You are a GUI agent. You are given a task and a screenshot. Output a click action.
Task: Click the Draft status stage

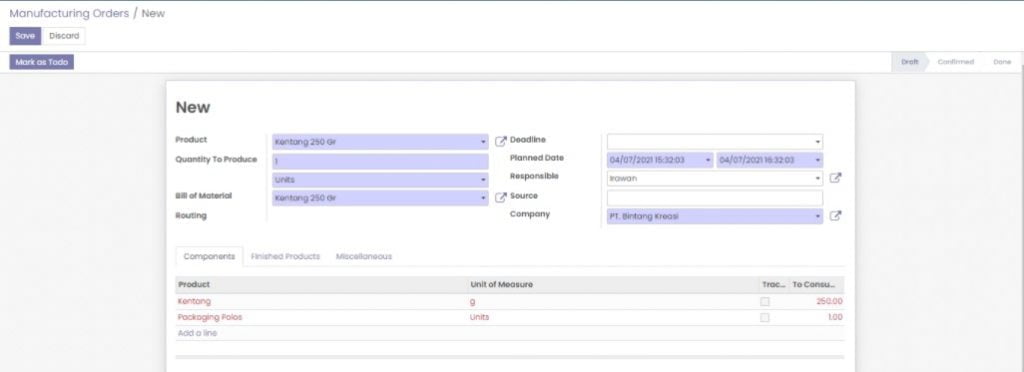point(909,62)
